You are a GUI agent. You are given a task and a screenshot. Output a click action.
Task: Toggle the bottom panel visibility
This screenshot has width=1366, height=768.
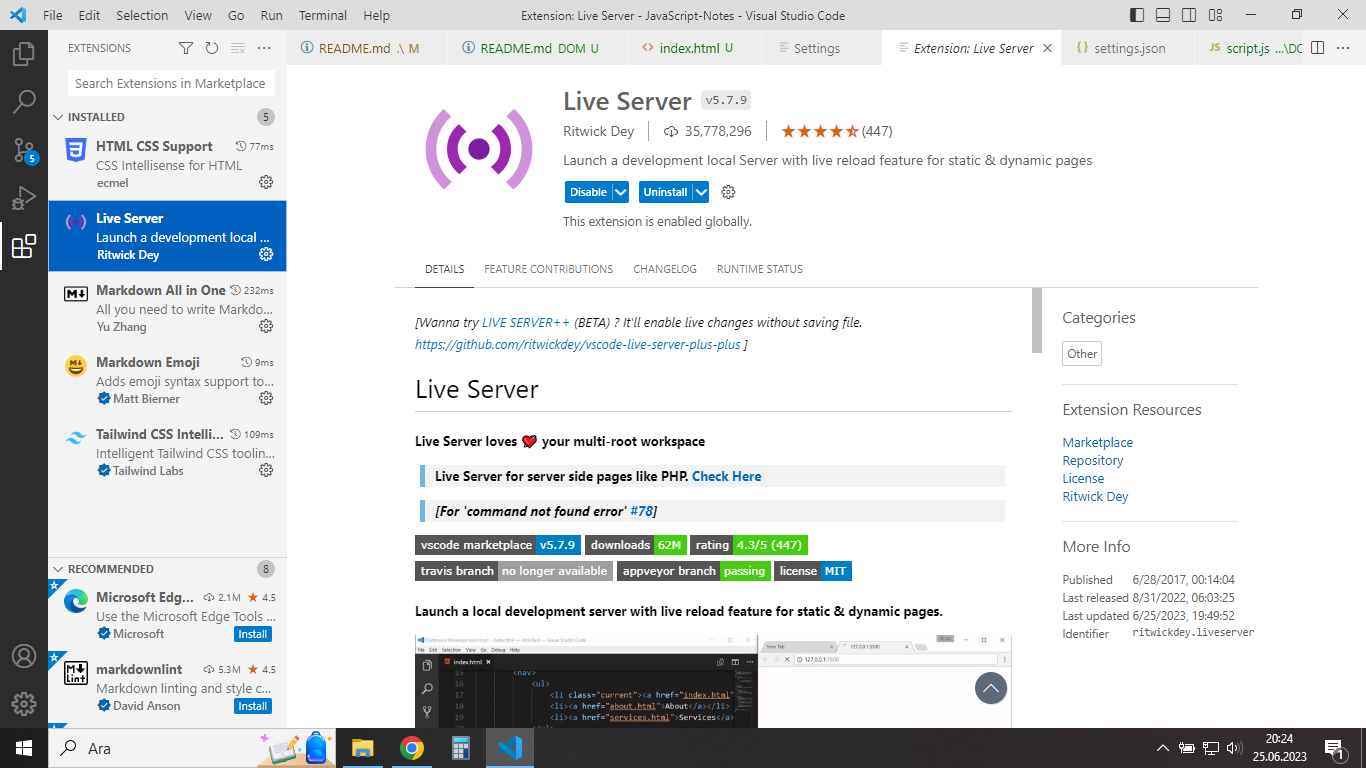click(x=1163, y=15)
